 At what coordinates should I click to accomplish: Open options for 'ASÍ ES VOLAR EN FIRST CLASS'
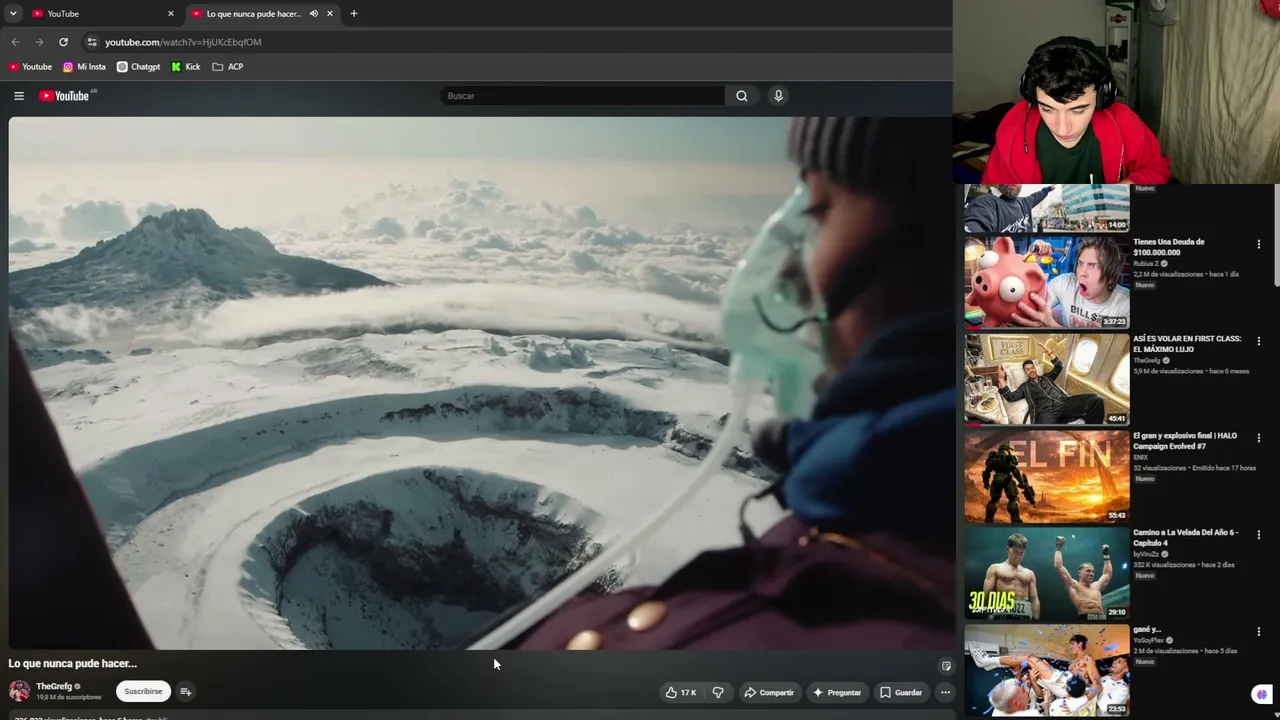(1258, 341)
